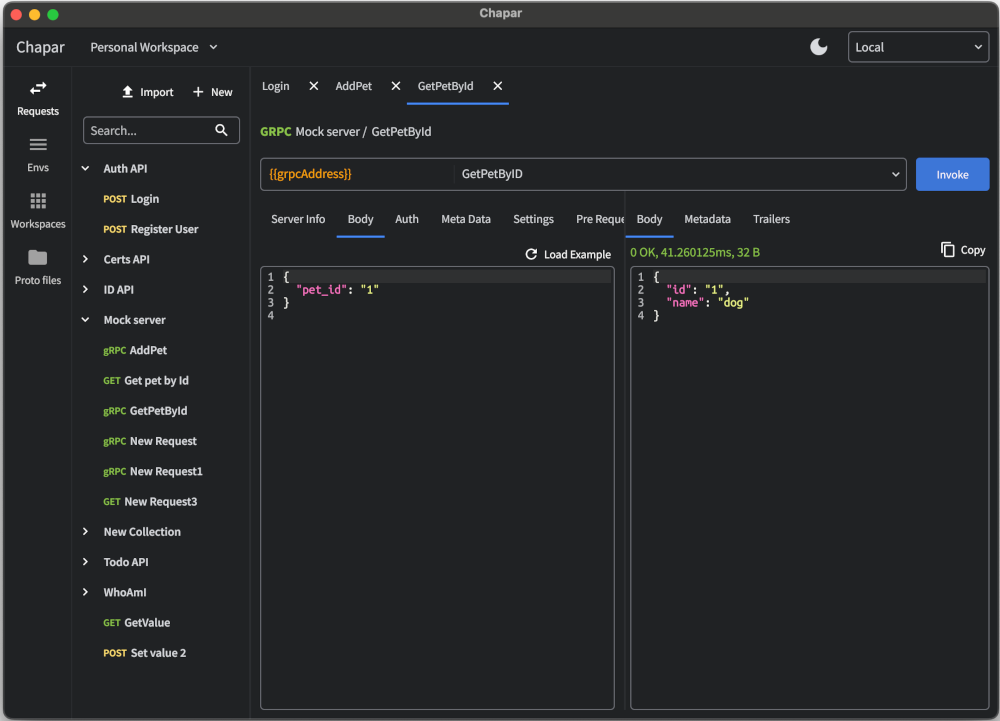Focus the Search input field
This screenshot has height=721, width=1000.
pyautogui.click(x=161, y=130)
